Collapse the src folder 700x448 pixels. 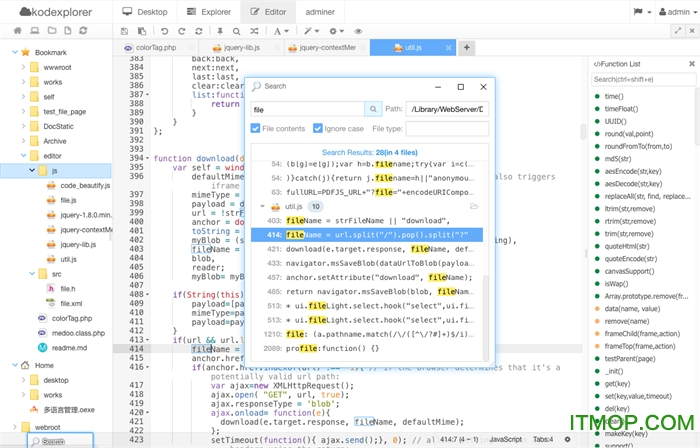tap(32, 274)
